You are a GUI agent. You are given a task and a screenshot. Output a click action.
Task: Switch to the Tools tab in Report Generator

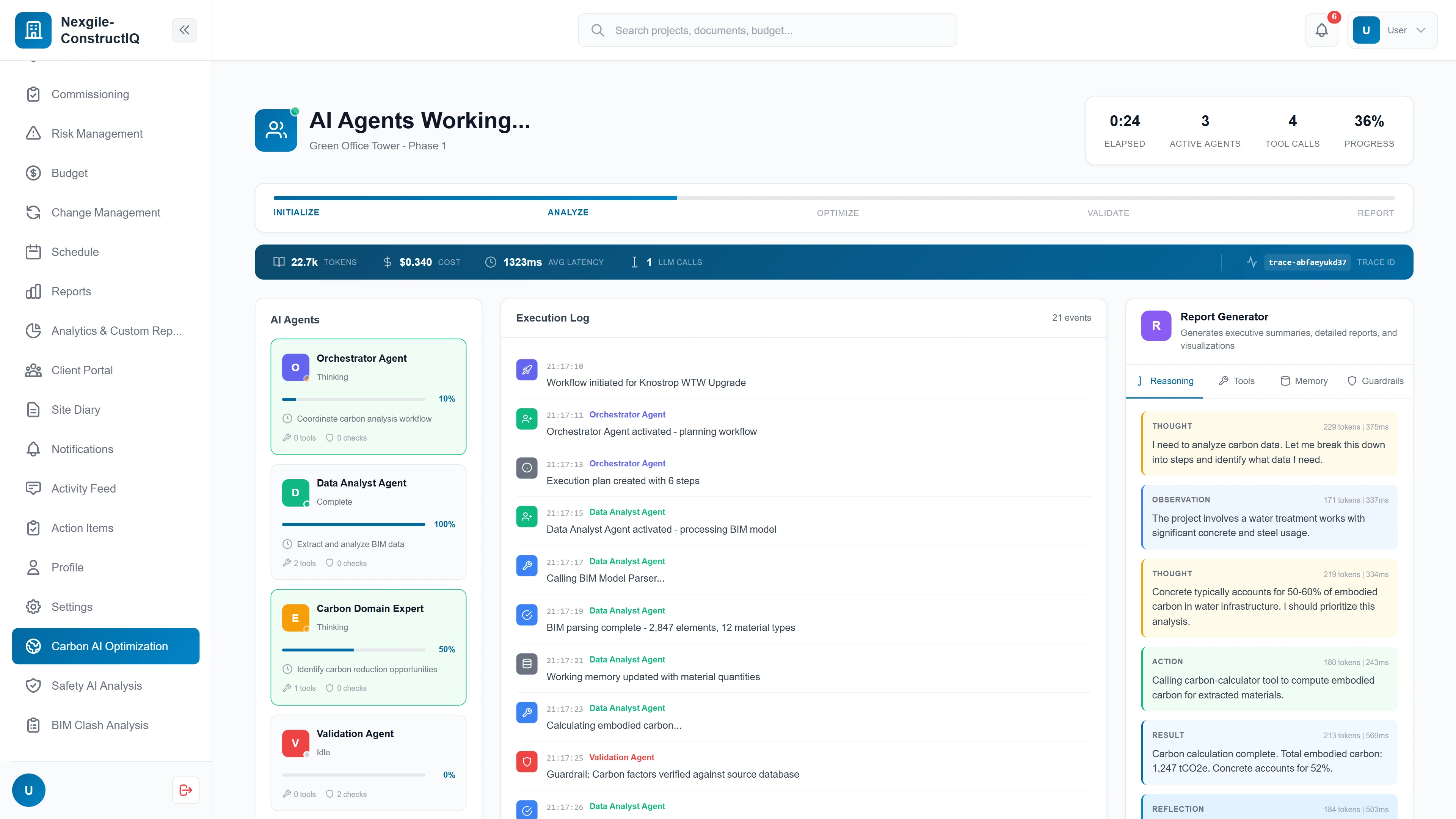pyautogui.click(x=1237, y=381)
